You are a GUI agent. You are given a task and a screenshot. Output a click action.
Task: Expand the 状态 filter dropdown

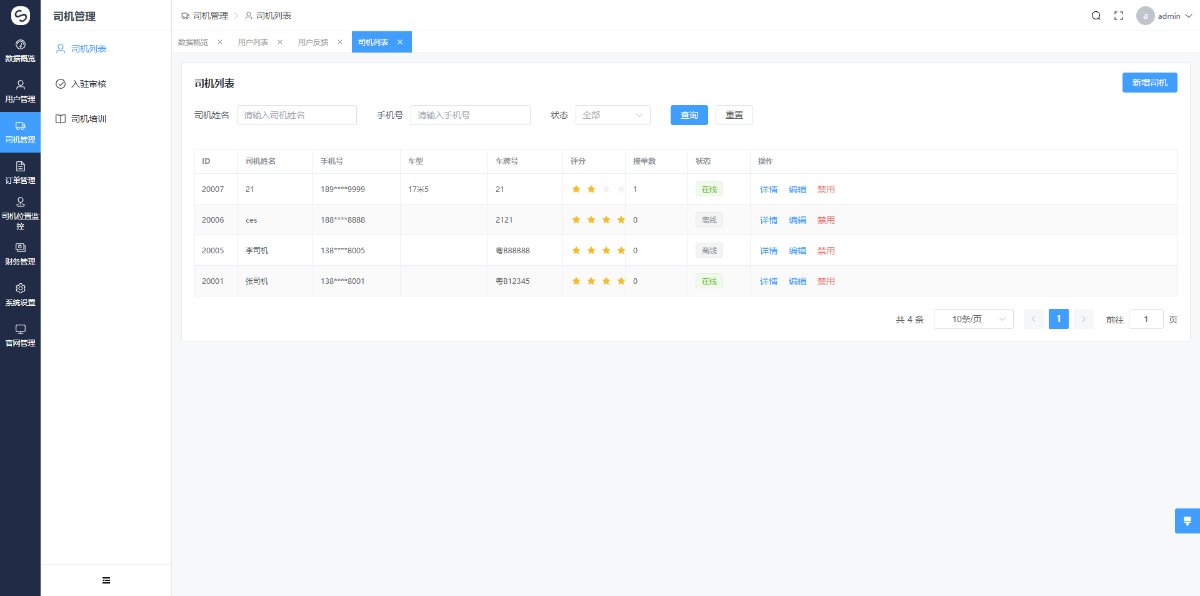click(613, 115)
